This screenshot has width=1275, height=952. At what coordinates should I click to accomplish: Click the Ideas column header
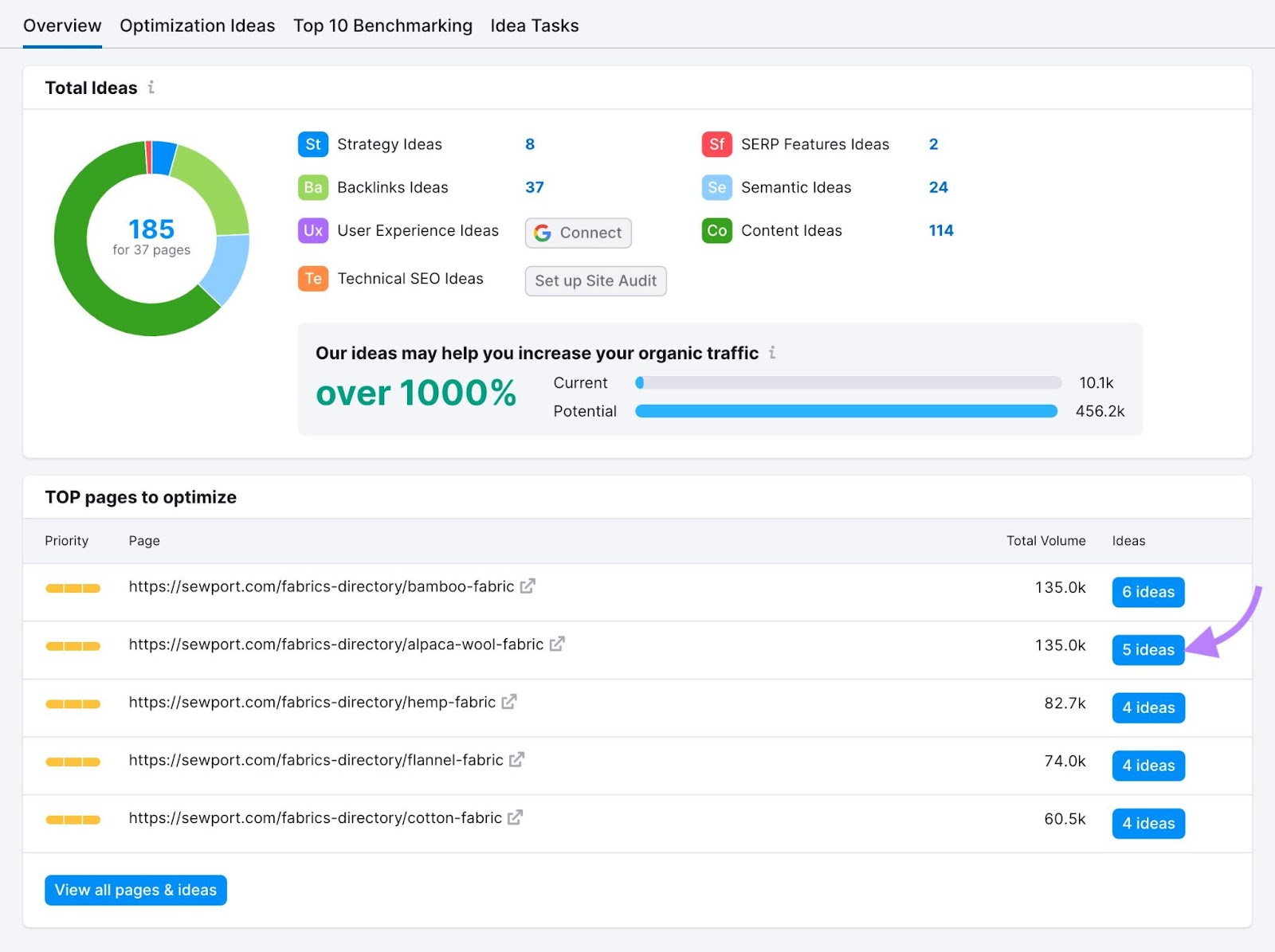click(1128, 540)
